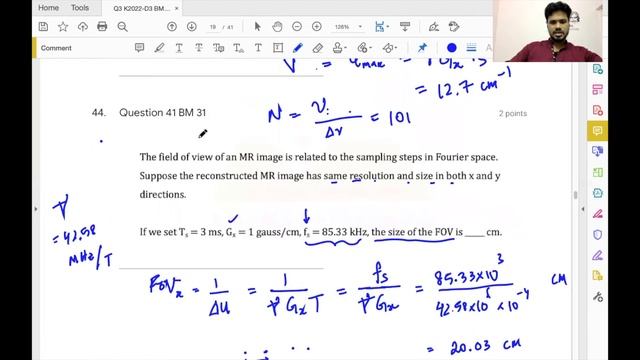Click the Save file icon
Screen dimensions: 640x360
[x=43, y=27]
